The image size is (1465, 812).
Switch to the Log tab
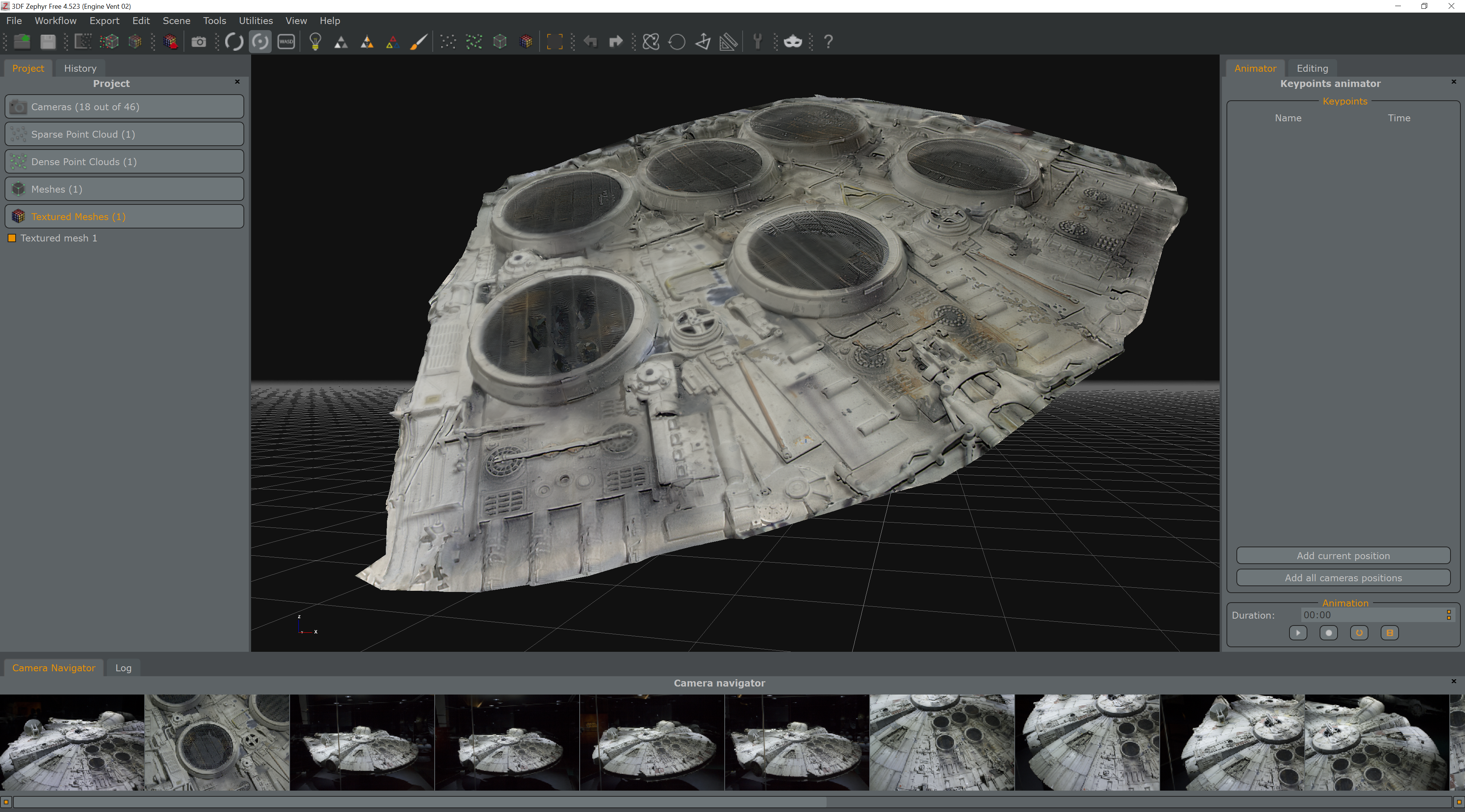pos(123,668)
